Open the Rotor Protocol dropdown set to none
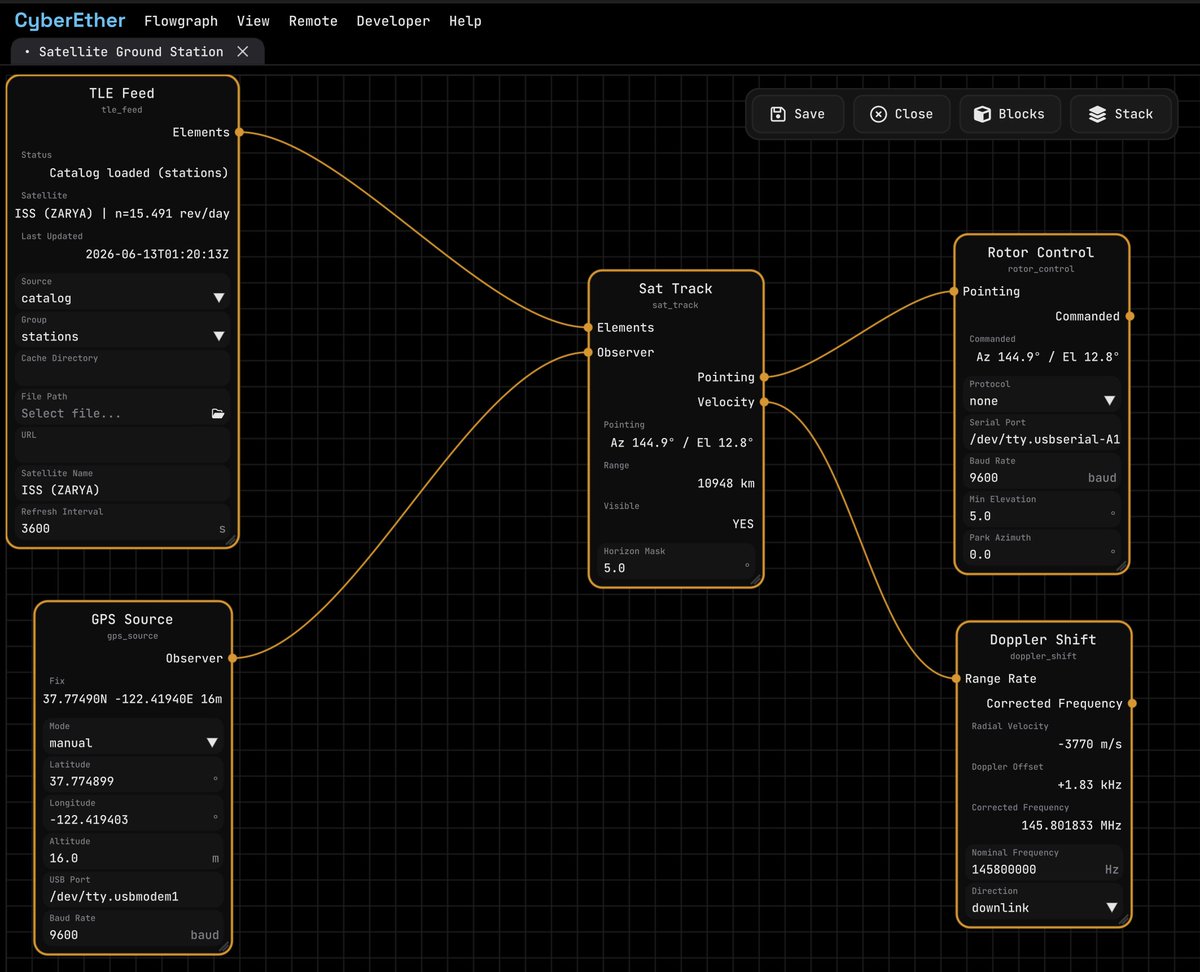This screenshot has height=972, width=1200. (1042, 393)
